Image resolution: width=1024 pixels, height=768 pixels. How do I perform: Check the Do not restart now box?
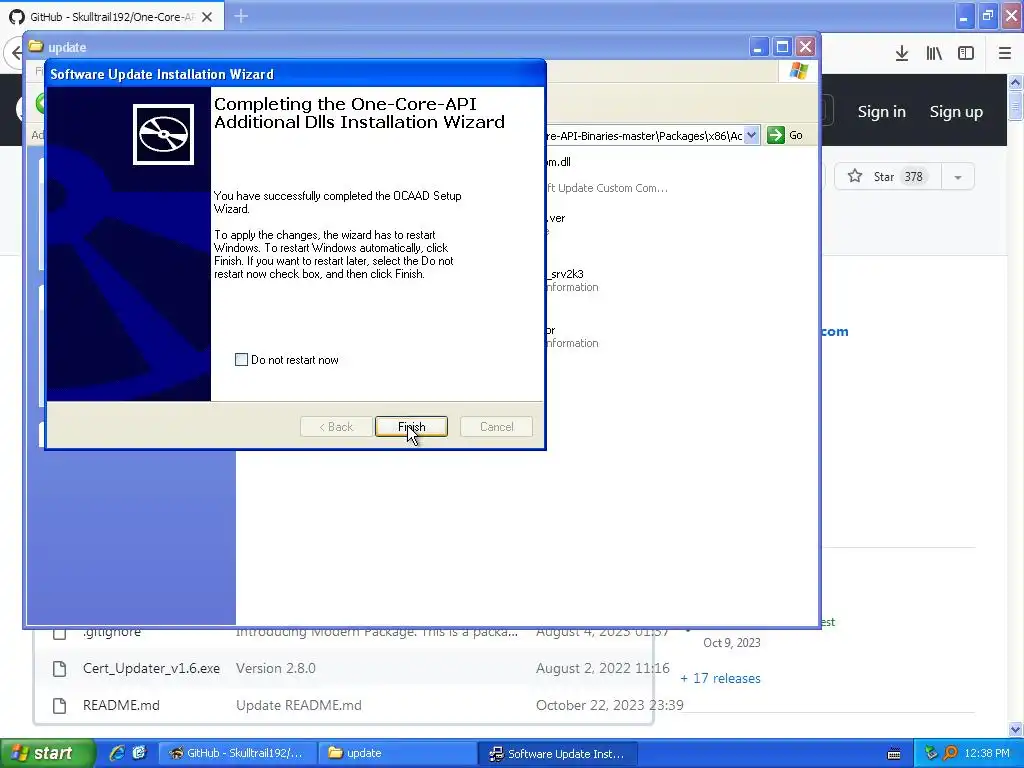tap(241, 360)
